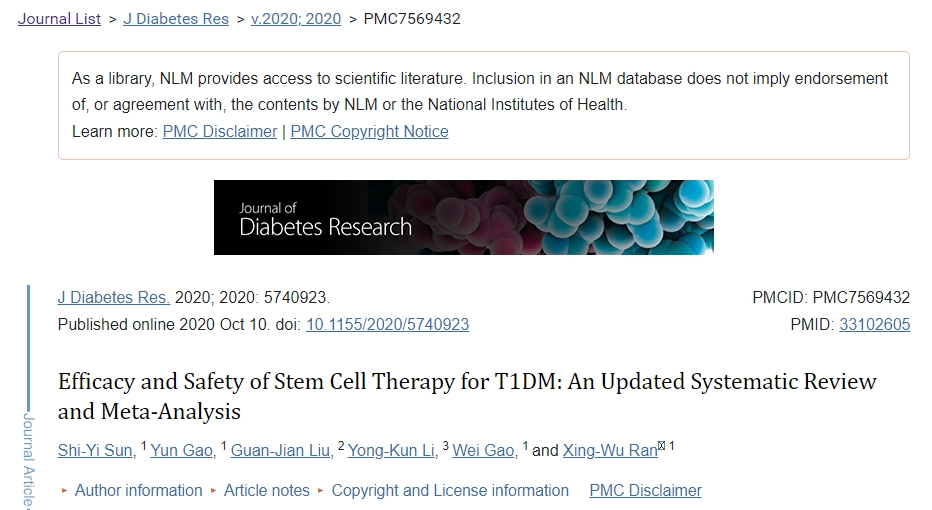Open the PMC Copyright Notice link

(x=369, y=131)
